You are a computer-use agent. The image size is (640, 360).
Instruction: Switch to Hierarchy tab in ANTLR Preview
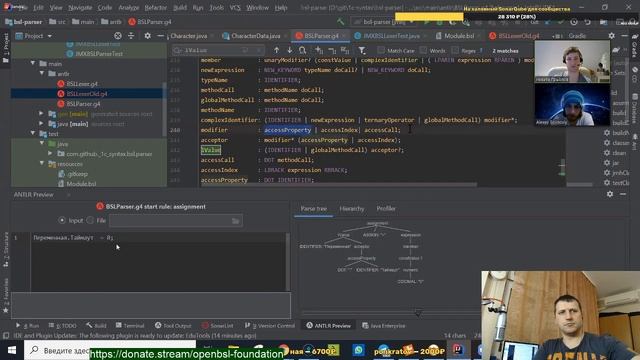351,209
